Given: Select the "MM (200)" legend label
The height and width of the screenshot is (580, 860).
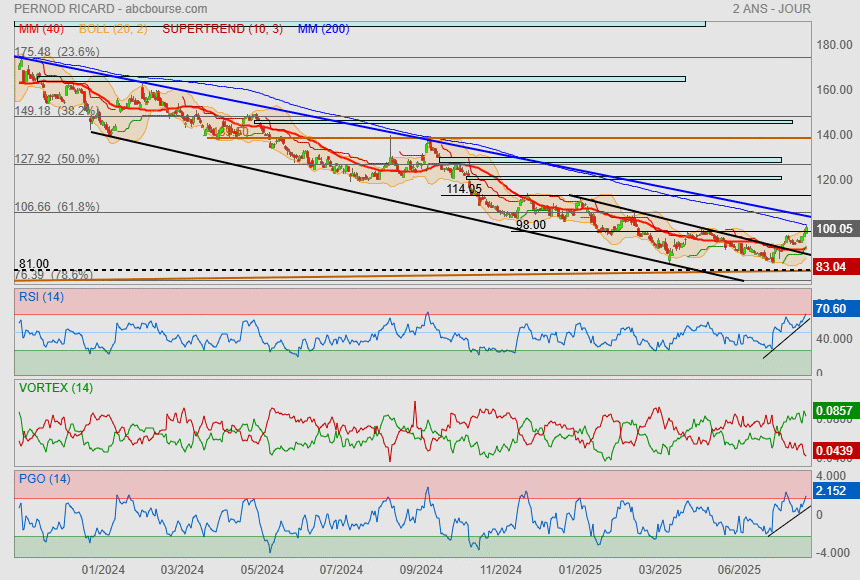Looking at the screenshot, I should 324,29.
